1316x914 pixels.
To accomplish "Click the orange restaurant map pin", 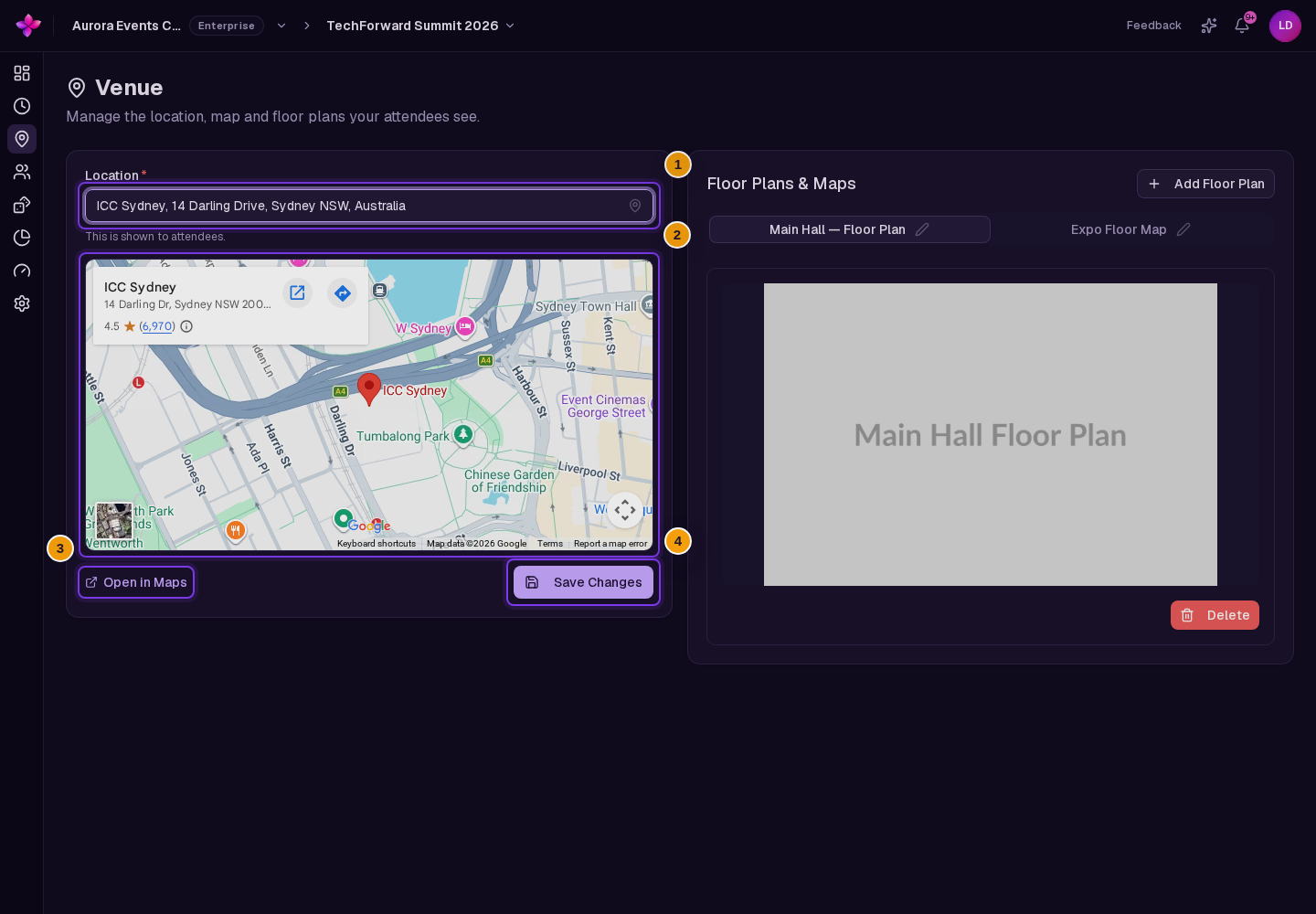I will [236, 531].
